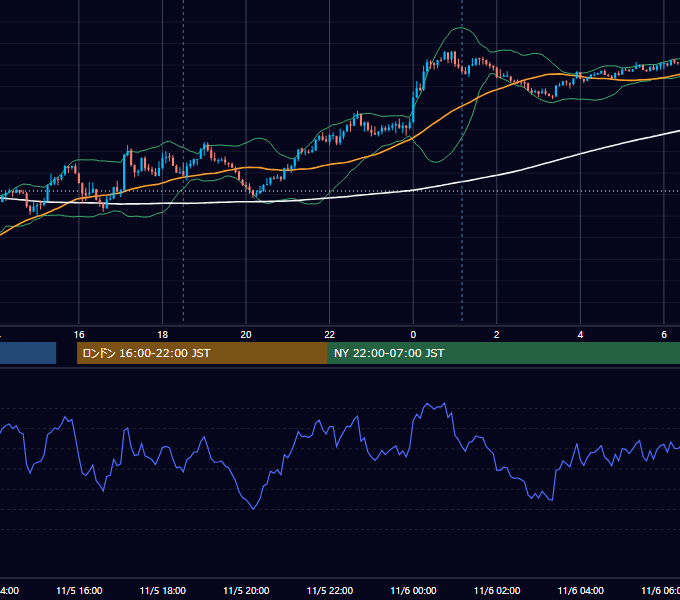Screen dimensions: 680x600
Task: Click the blue session bar before London
Action: (28, 353)
